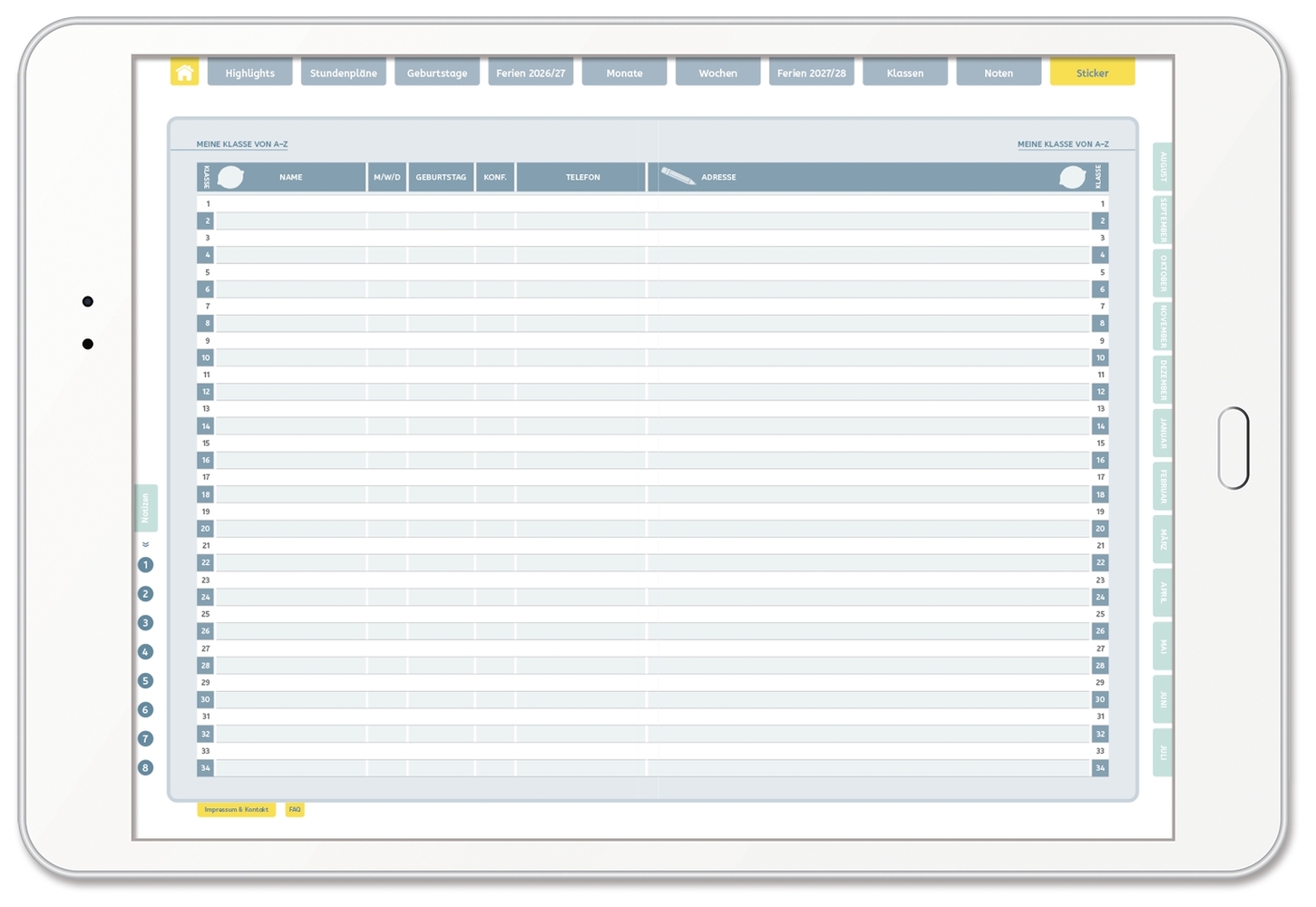This screenshot has height=907, width=1316.
Task: Open notes page number 6 circle
Action: (x=145, y=710)
